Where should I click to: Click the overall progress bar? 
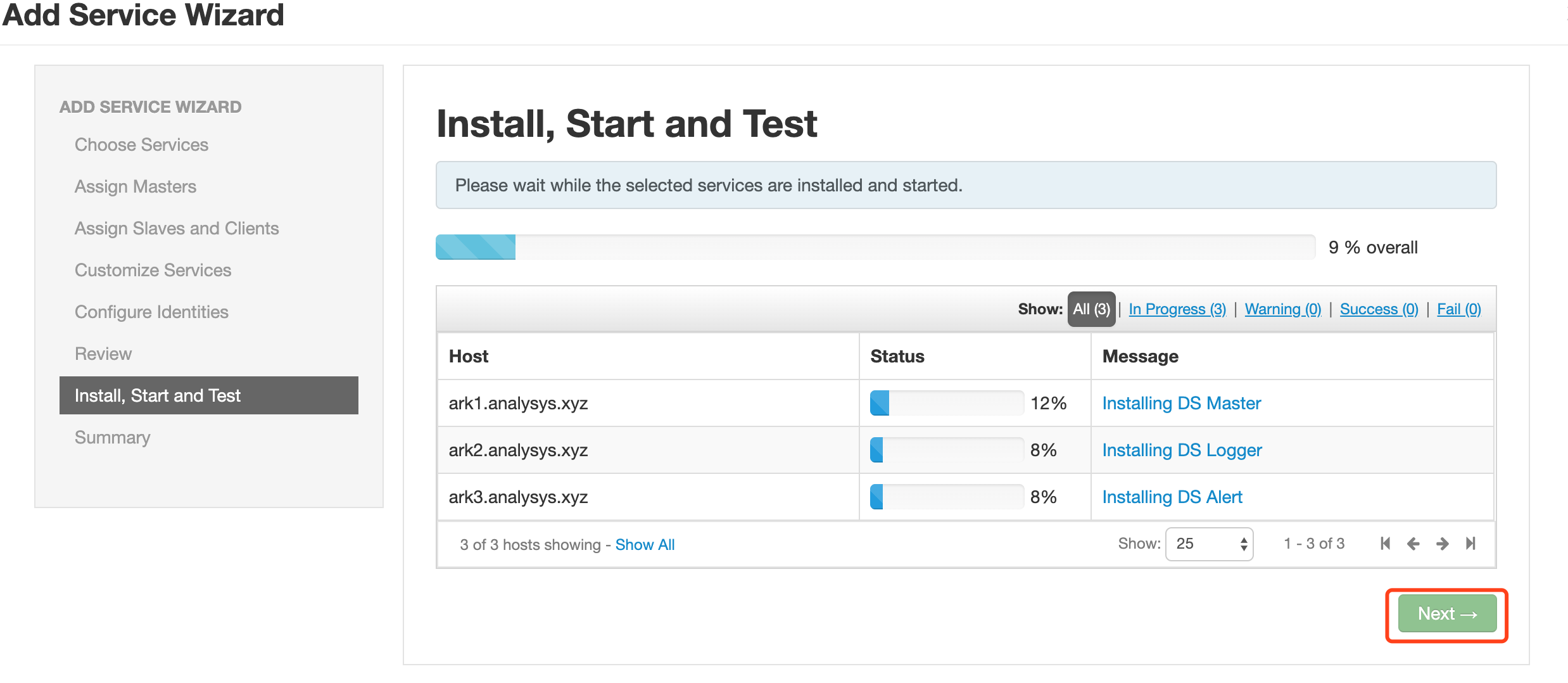click(875, 247)
